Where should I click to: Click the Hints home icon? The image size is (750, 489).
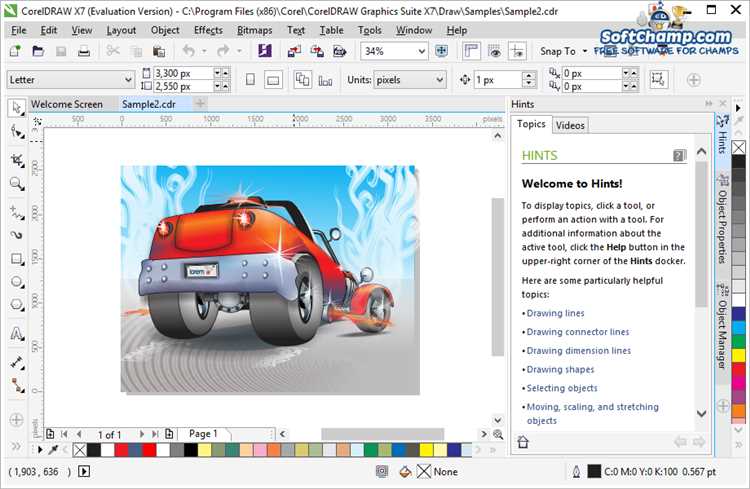pyautogui.click(x=523, y=441)
